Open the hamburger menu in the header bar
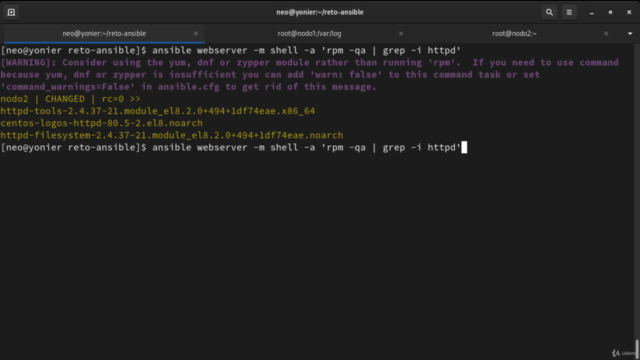 569,12
